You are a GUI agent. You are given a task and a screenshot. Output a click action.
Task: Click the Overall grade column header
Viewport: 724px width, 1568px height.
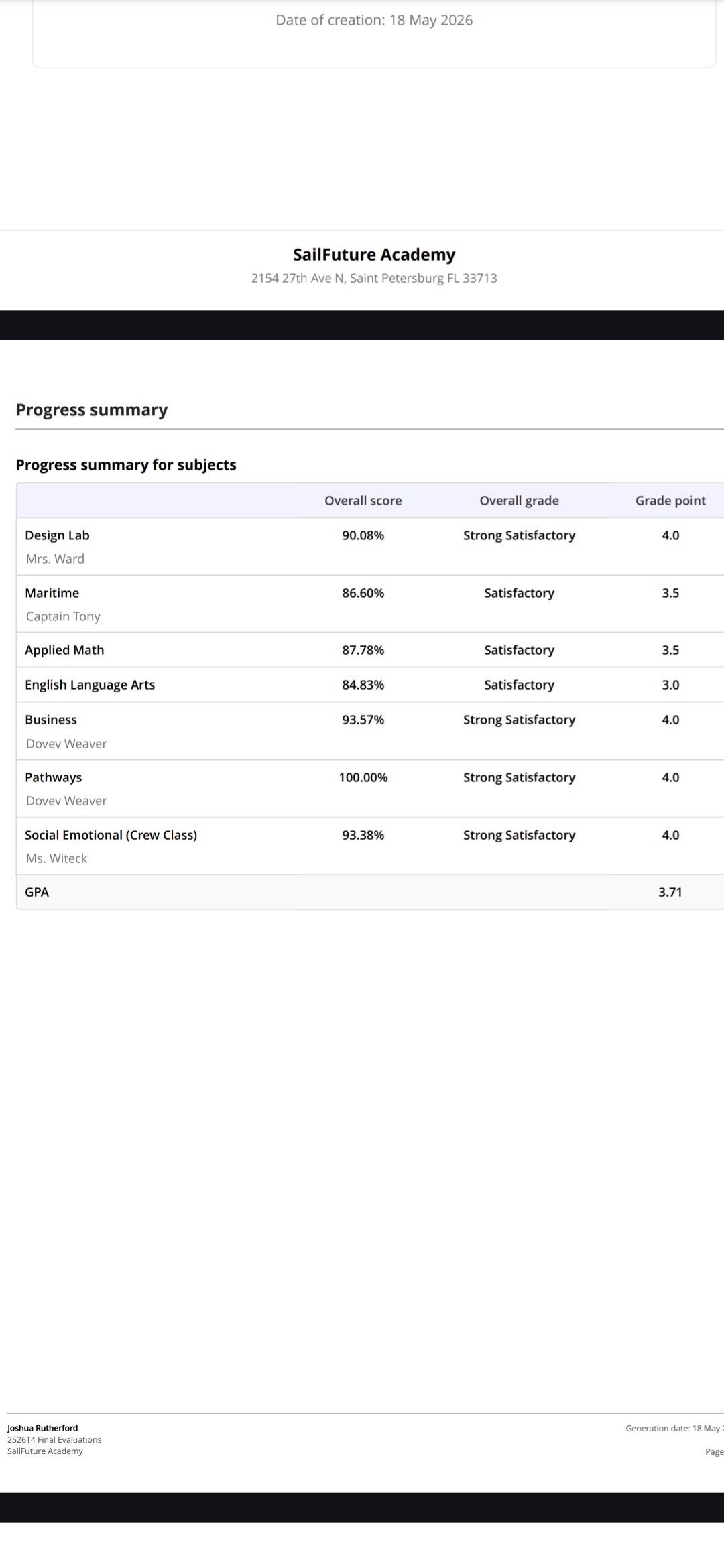click(x=519, y=501)
